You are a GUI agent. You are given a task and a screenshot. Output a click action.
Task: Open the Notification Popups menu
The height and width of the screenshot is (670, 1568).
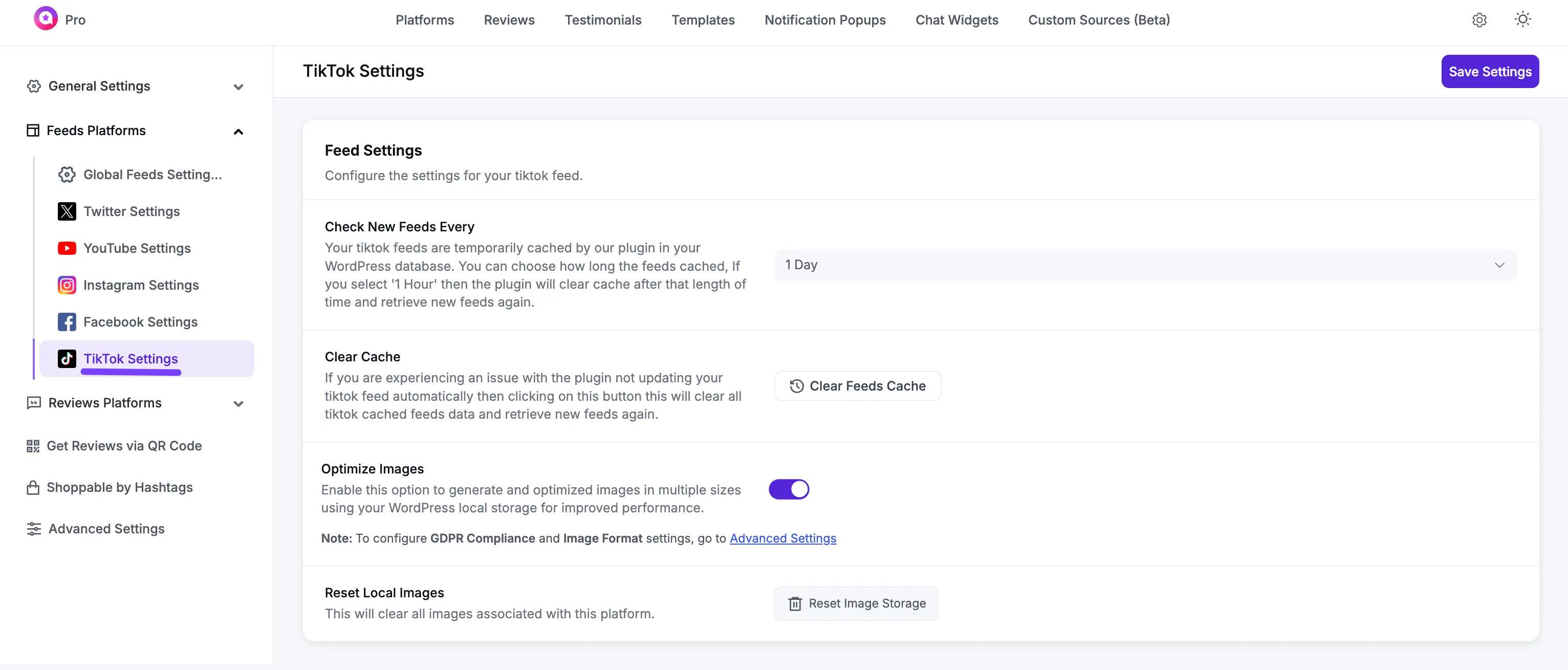tap(825, 20)
